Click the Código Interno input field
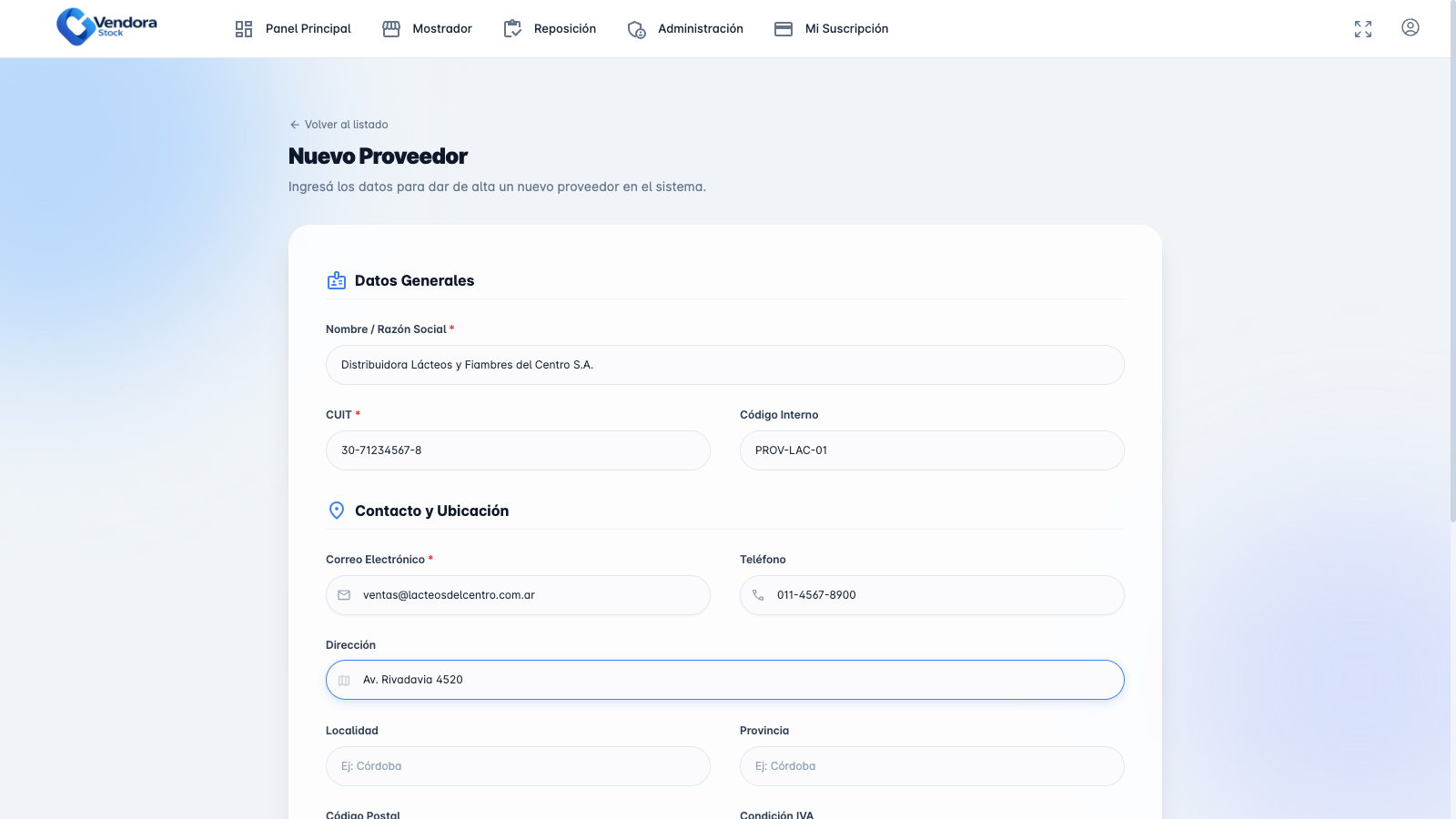The width and height of the screenshot is (1456, 819). click(932, 450)
